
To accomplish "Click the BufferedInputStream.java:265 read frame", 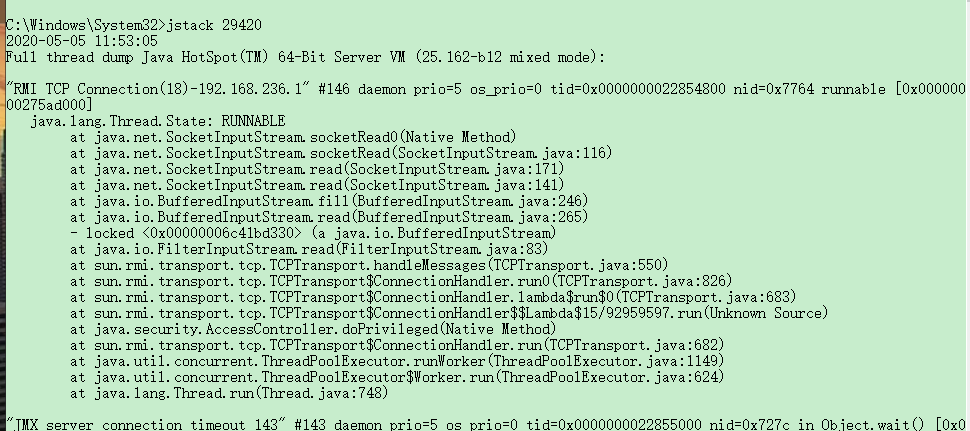I will [x=329, y=218].
